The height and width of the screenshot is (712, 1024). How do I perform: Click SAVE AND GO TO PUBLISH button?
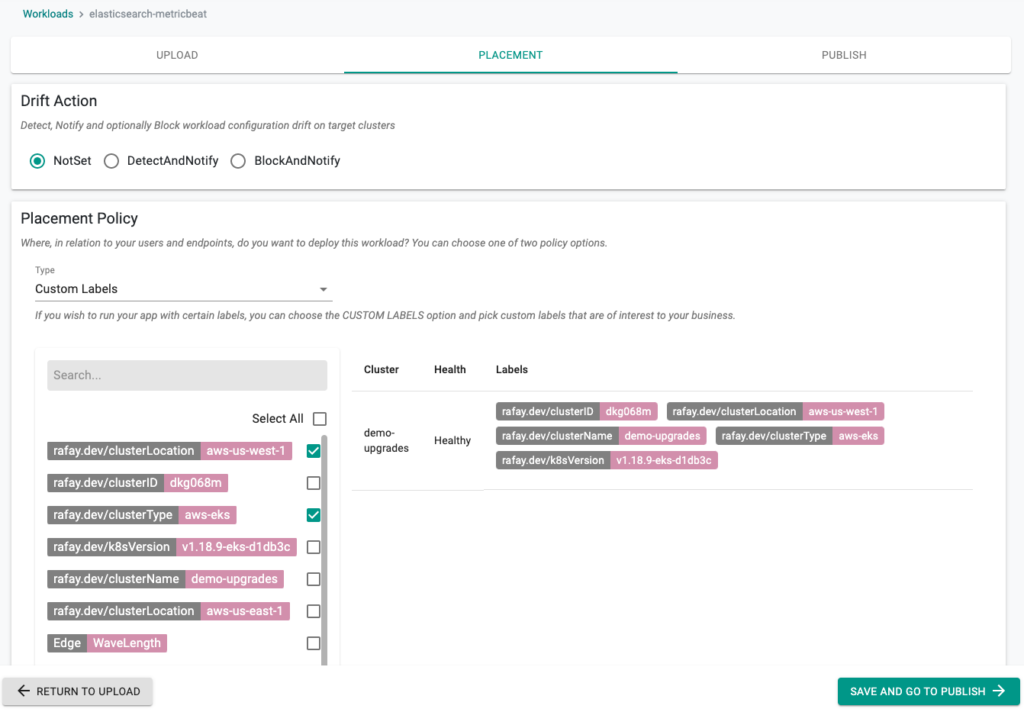click(928, 691)
